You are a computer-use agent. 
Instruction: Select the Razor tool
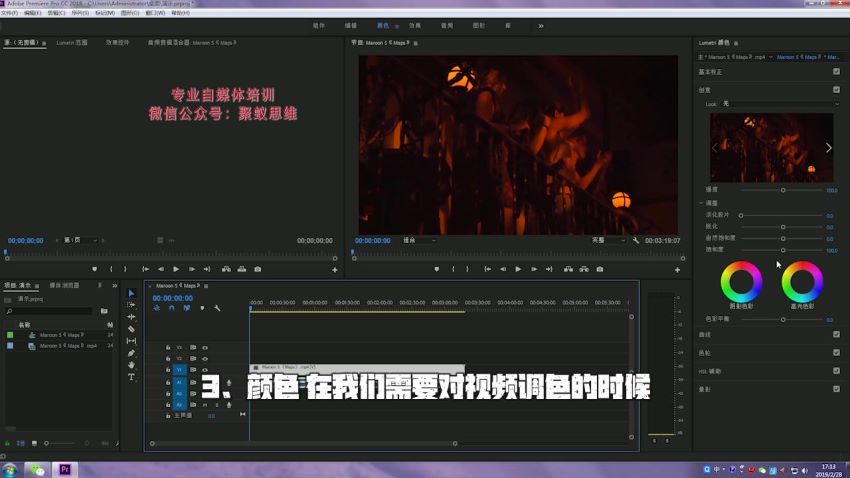pyautogui.click(x=131, y=329)
